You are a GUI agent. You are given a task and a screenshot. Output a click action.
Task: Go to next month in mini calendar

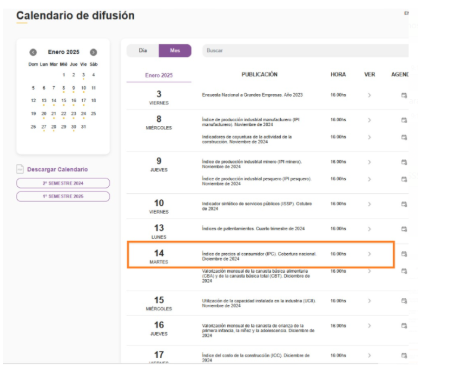(93, 52)
